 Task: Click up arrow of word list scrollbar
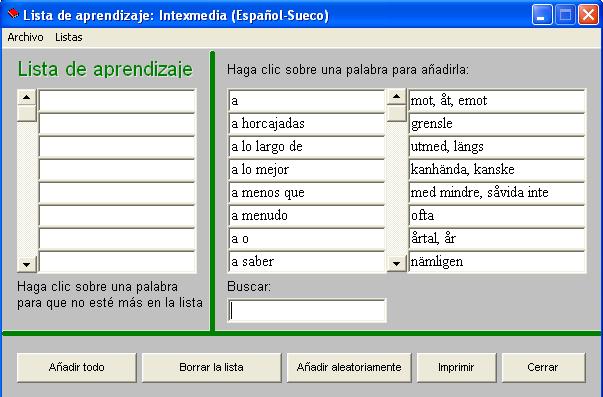point(396,96)
